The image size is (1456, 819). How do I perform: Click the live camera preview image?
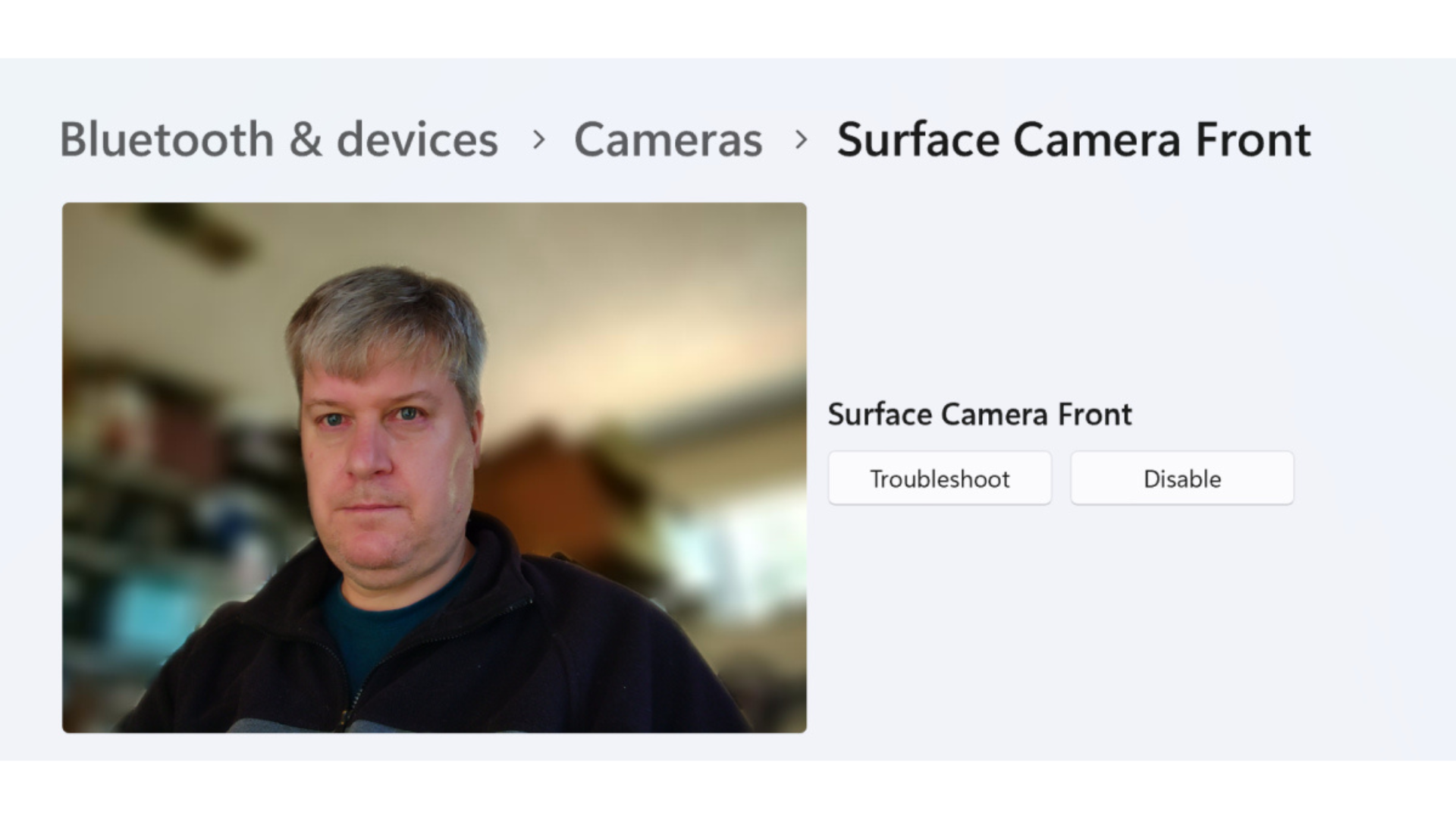434,467
